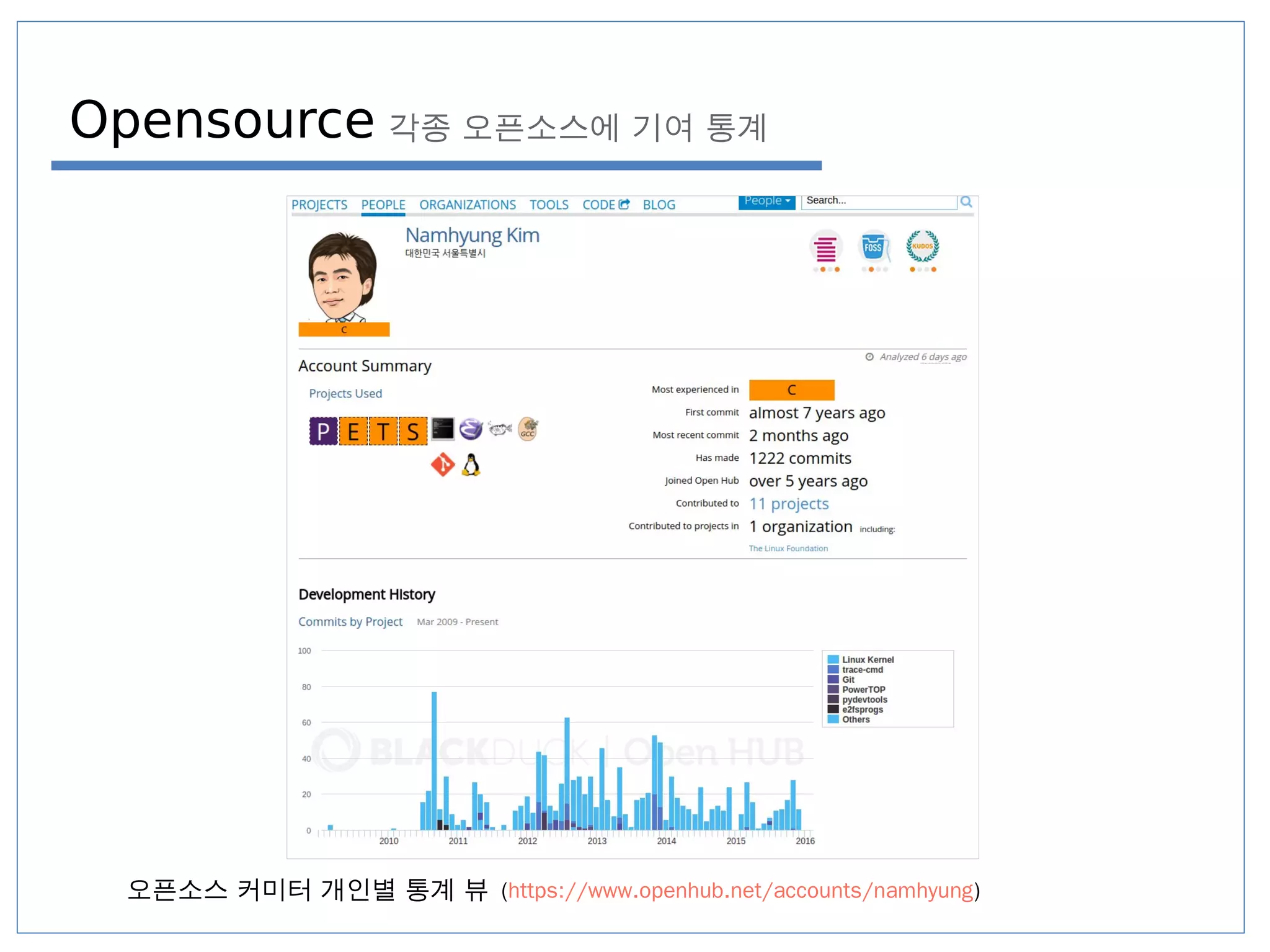Open the Linux penguin project icon

(x=471, y=465)
